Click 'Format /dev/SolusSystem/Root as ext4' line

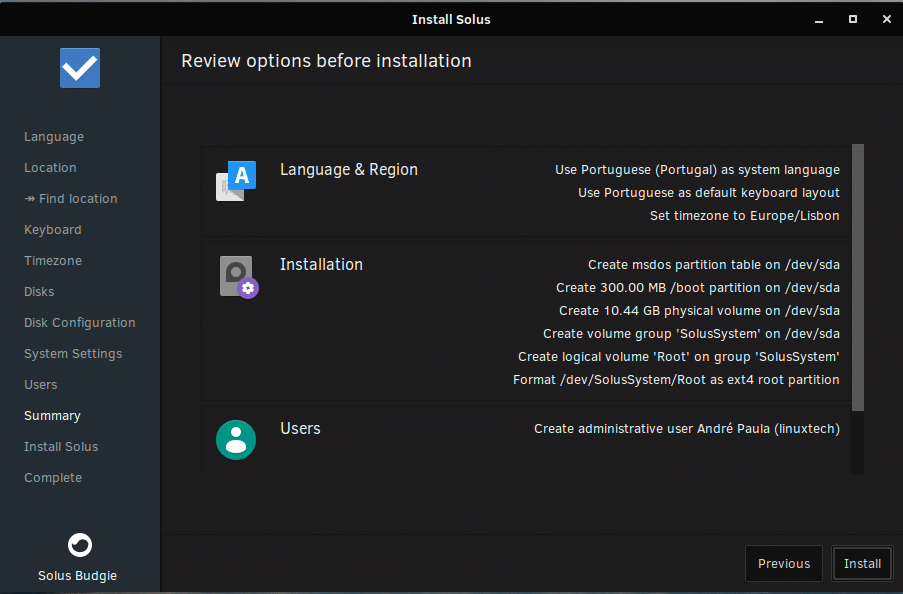pos(676,380)
